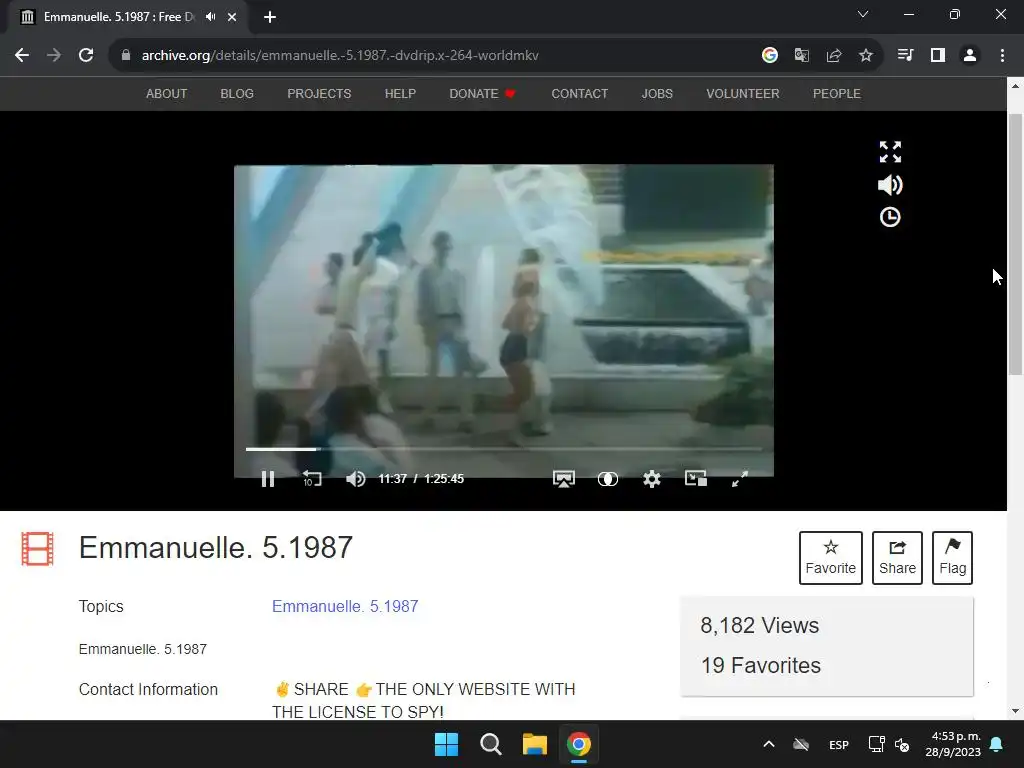Open video player settings gear
Viewport: 1024px width, 768px height.
coord(651,479)
